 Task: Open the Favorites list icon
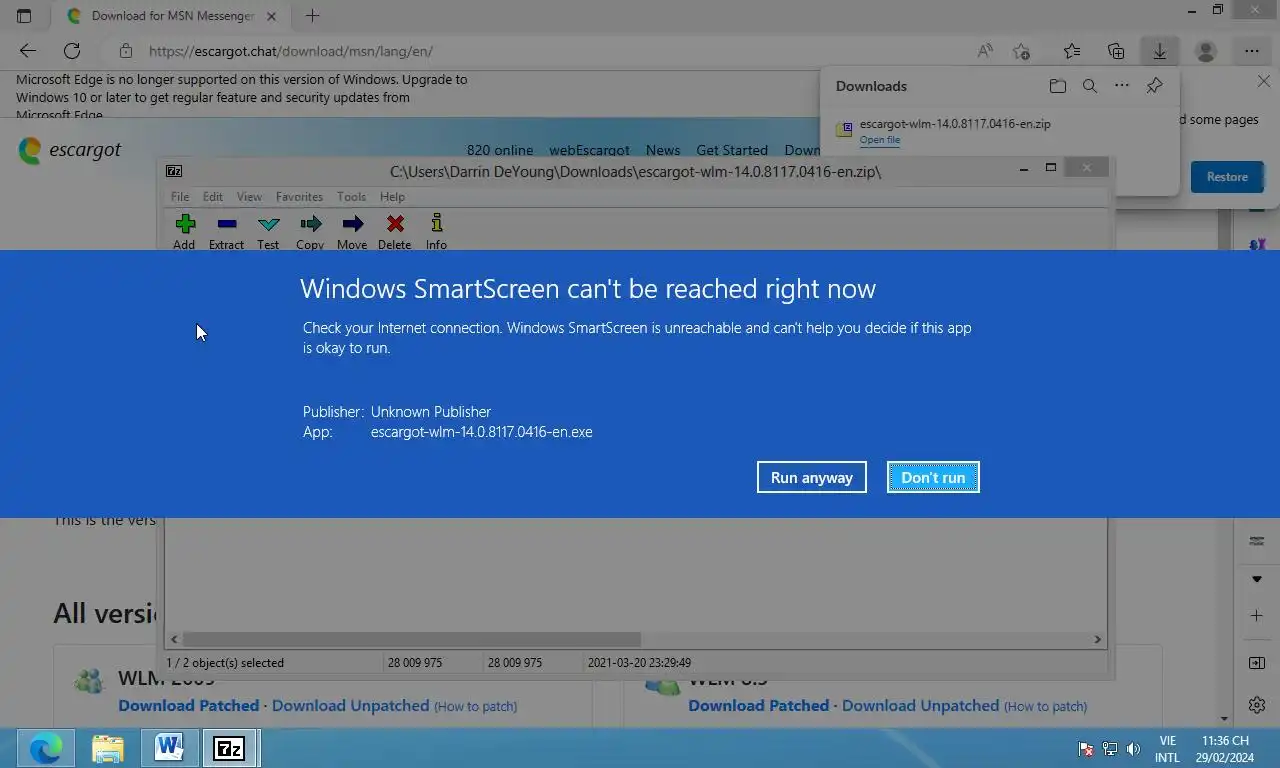pos(1072,51)
